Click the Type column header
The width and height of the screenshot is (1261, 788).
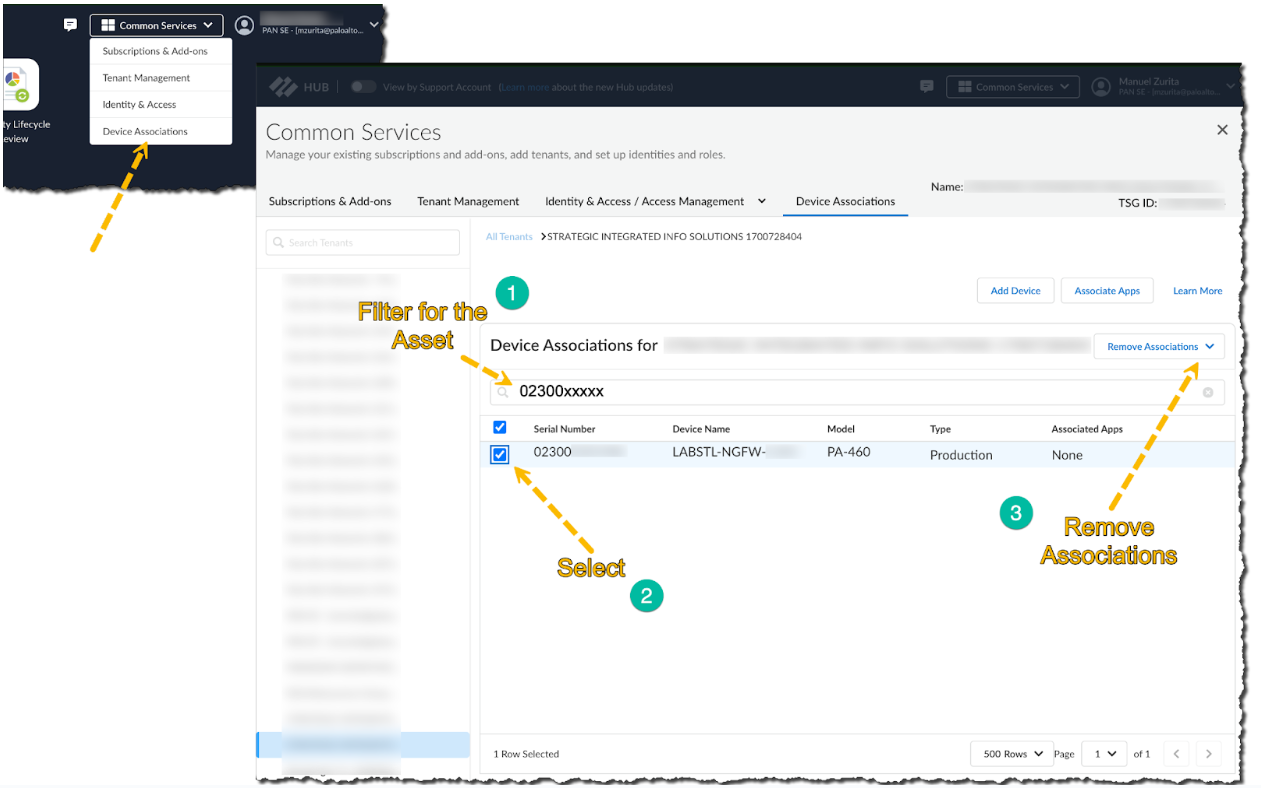click(x=940, y=429)
